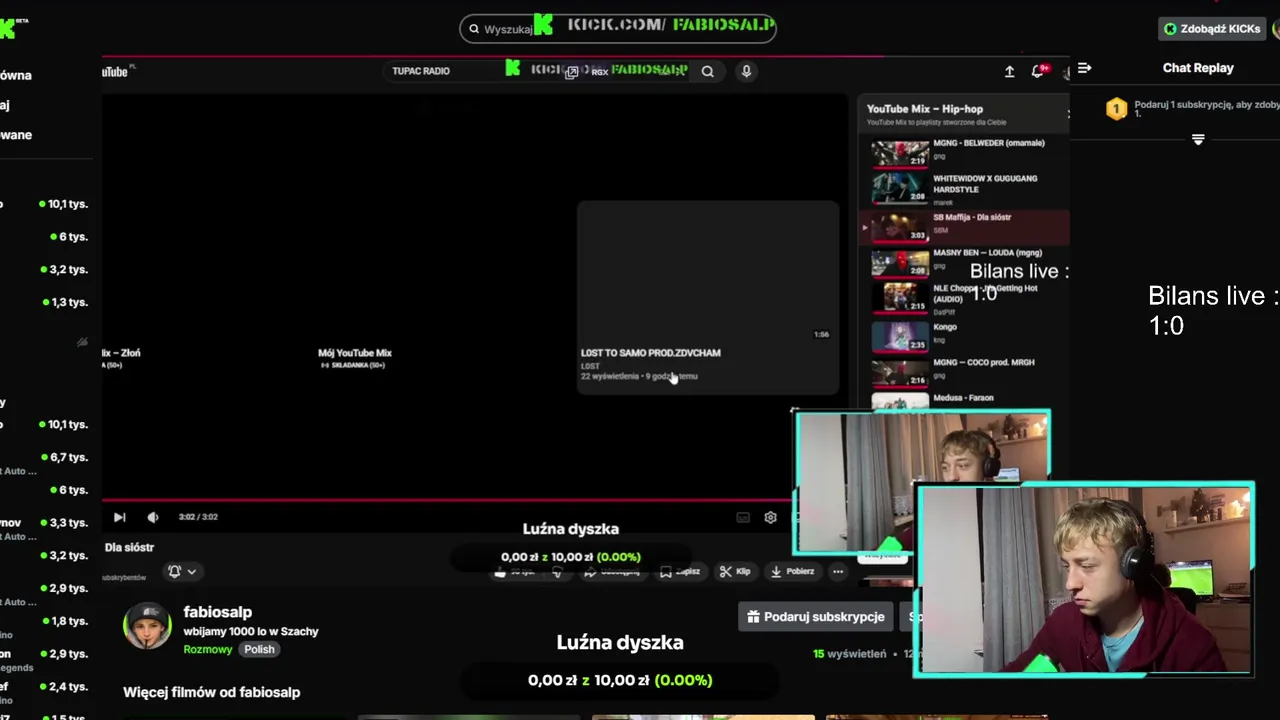Open subscription notification bell dropdown

point(181,571)
